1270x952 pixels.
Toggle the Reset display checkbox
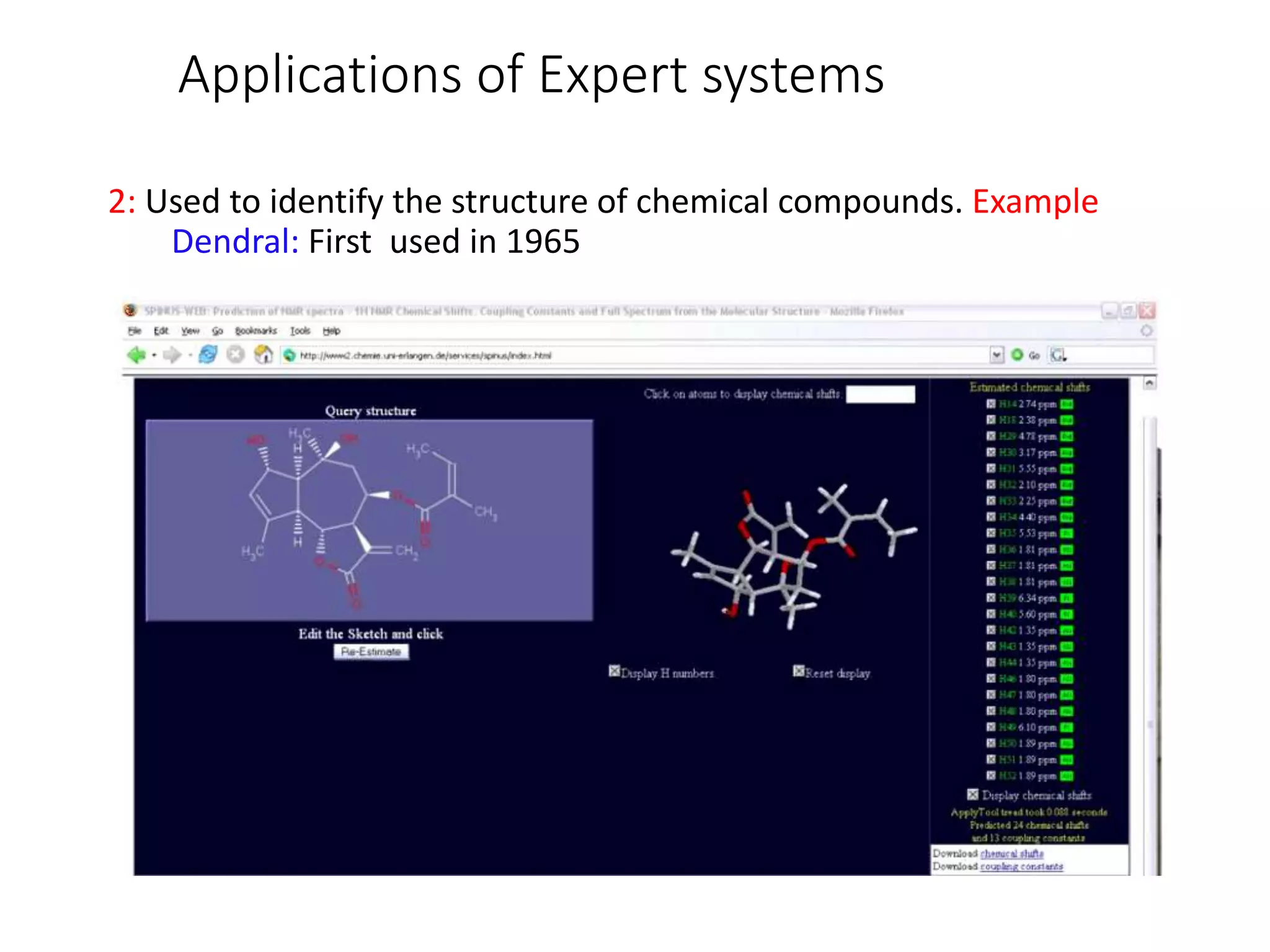[799, 671]
